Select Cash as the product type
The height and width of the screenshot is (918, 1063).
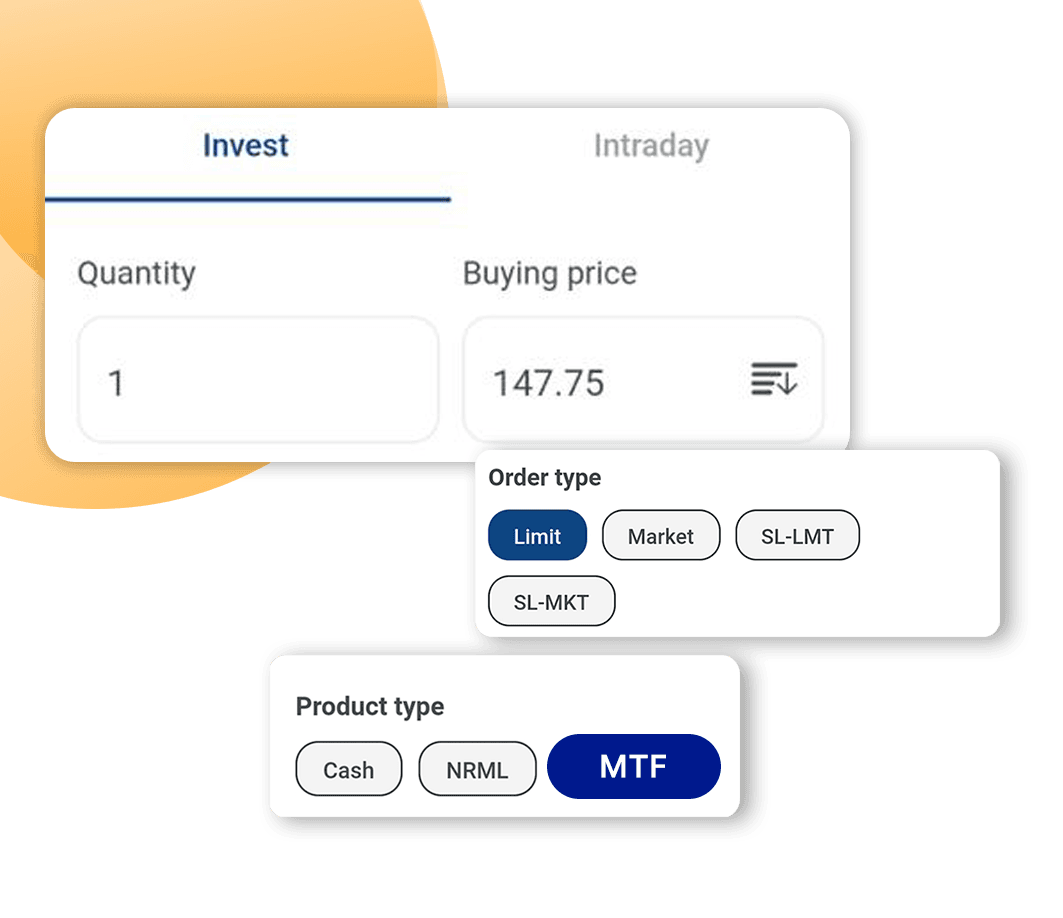click(348, 769)
